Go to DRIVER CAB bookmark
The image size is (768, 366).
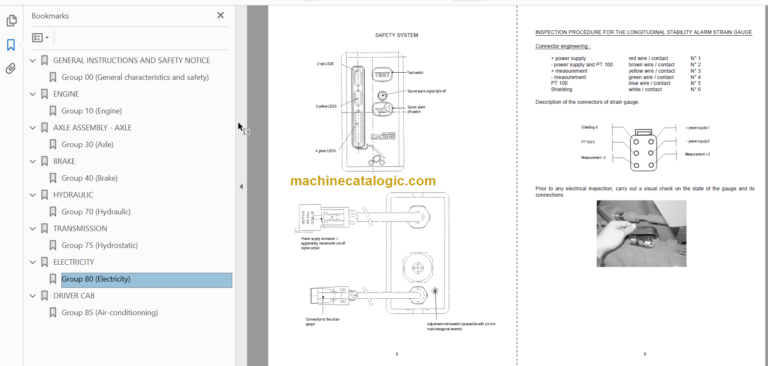73,295
